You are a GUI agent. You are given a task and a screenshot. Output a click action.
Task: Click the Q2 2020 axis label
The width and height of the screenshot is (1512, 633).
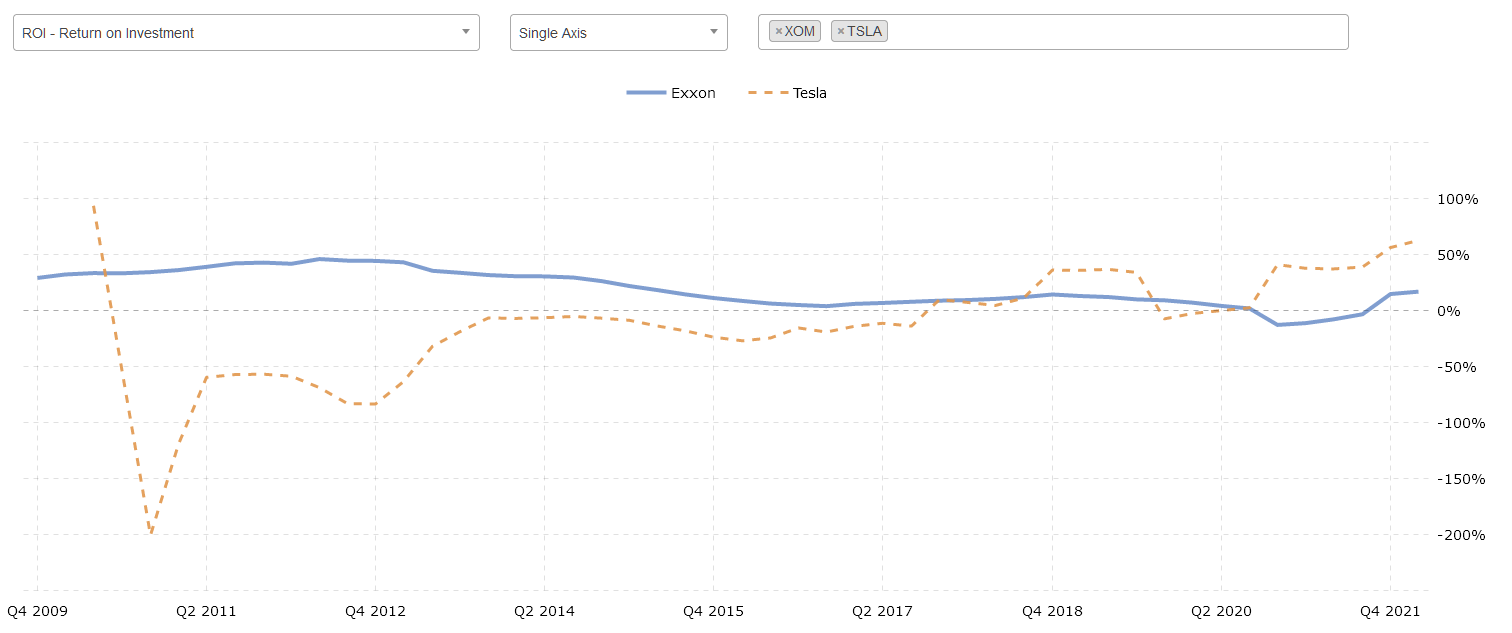pyautogui.click(x=1221, y=611)
